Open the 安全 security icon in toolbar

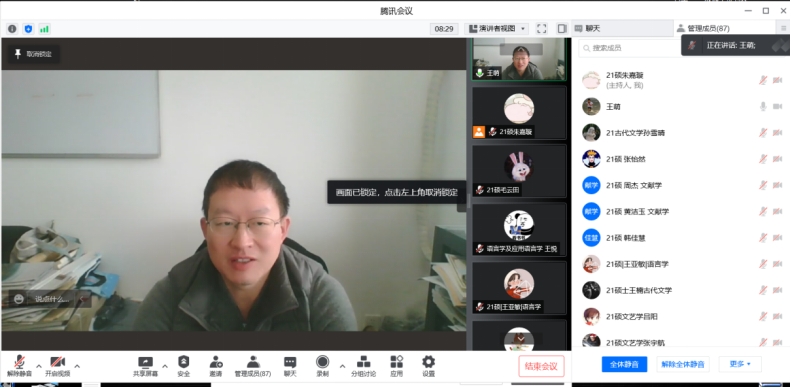point(184,362)
